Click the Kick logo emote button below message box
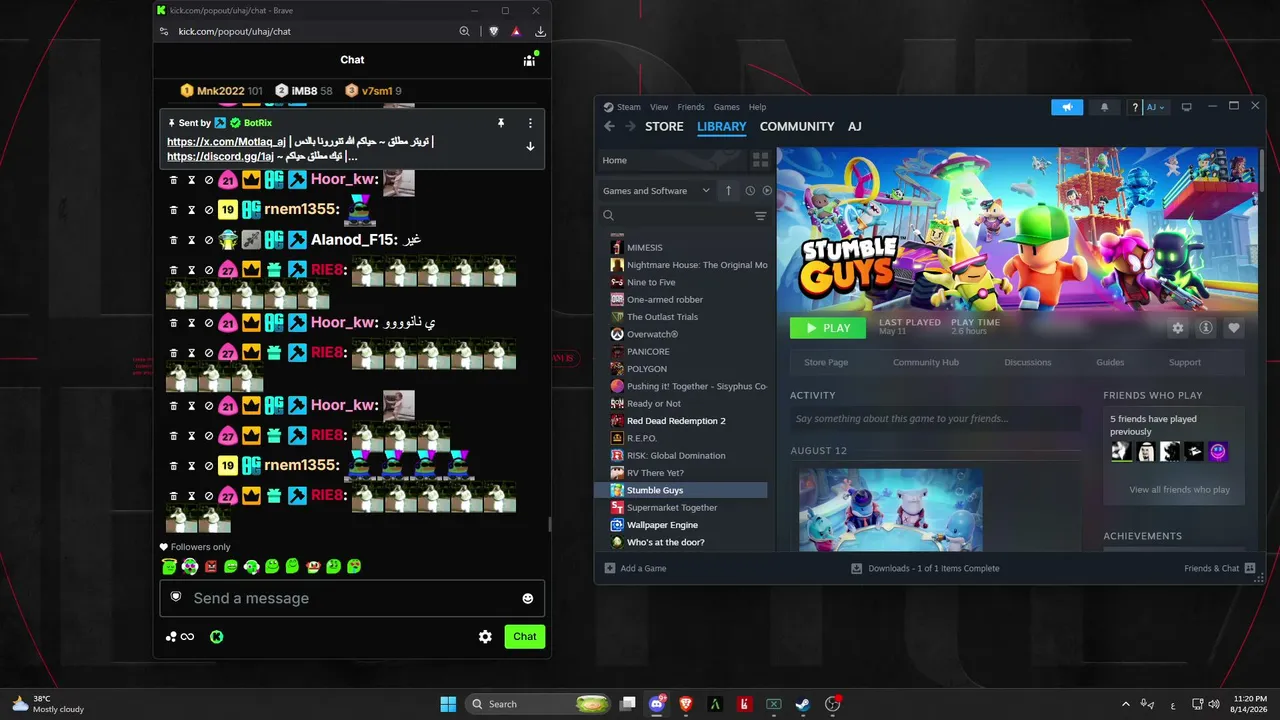Image resolution: width=1280 pixels, height=720 pixels. click(x=216, y=636)
